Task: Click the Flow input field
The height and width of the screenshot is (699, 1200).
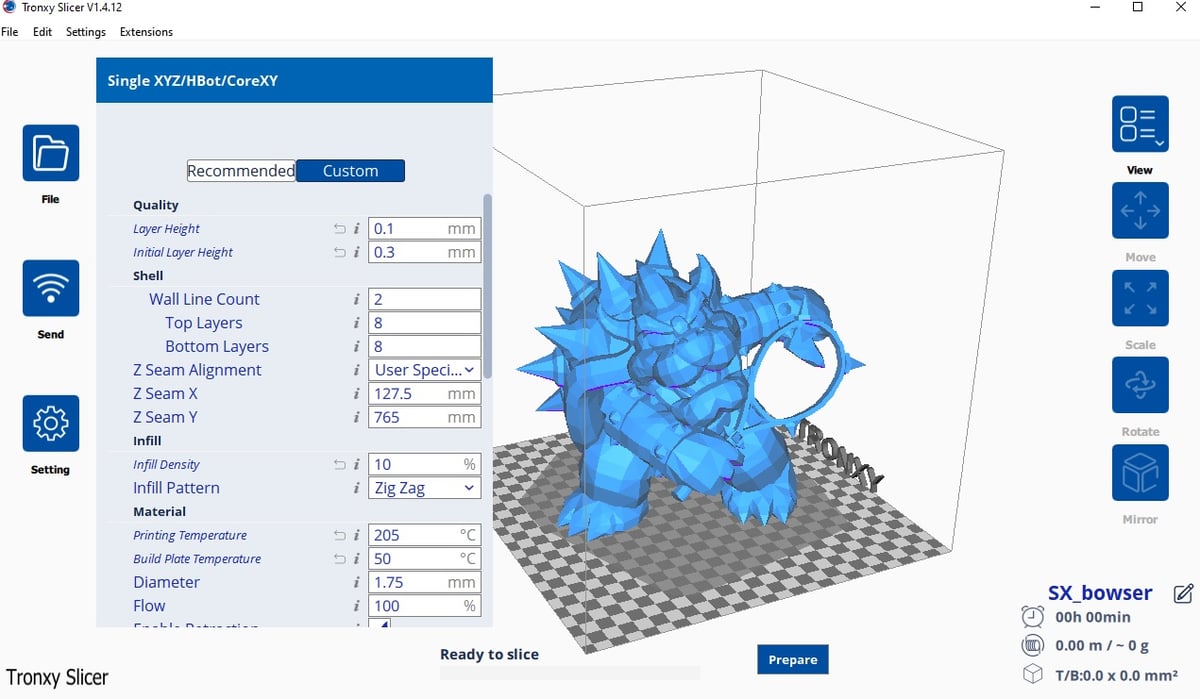Action: click(425, 606)
